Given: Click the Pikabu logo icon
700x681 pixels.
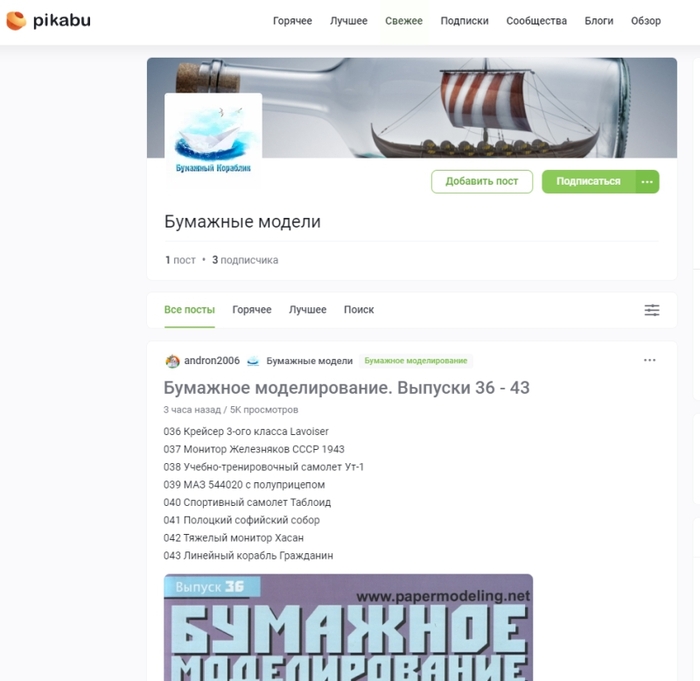Looking at the screenshot, I should point(16,21).
